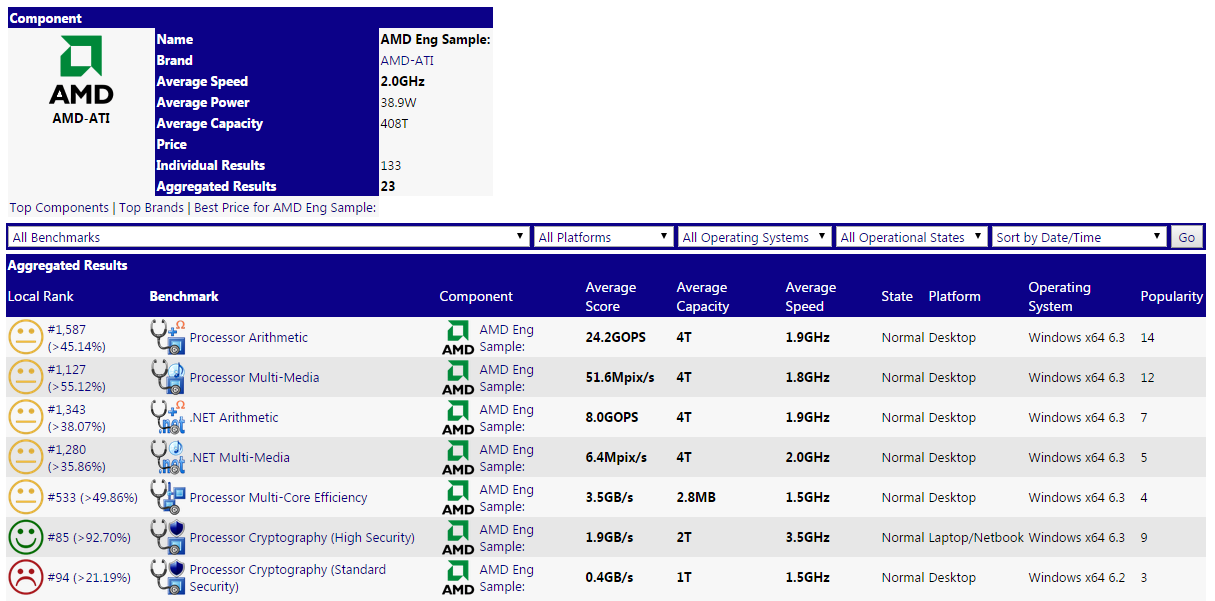Image resolution: width=1215 pixels, height=601 pixels.
Task: Click the neutral face icon for rank #1,587
Action: click(26, 337)
